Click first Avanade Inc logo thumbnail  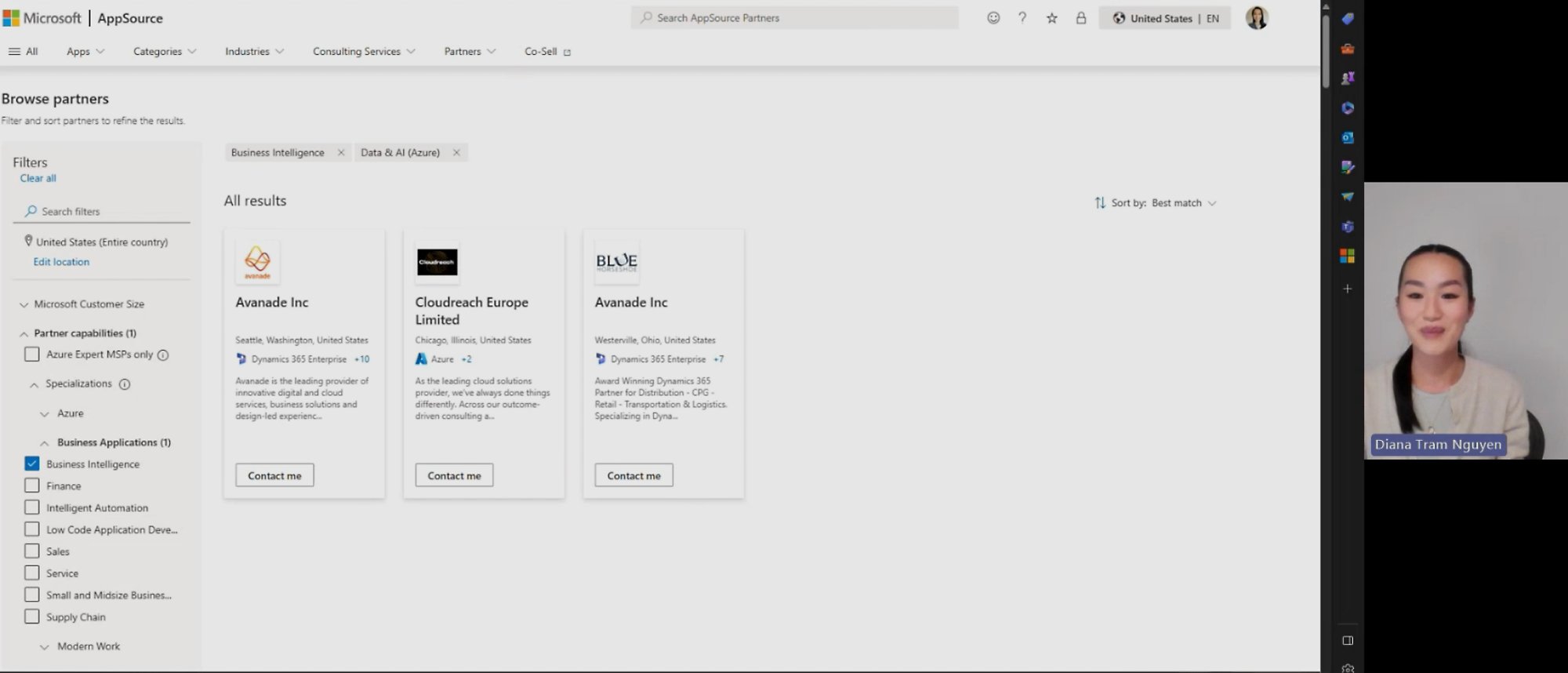pyautogui.click(x=257, y=262)
